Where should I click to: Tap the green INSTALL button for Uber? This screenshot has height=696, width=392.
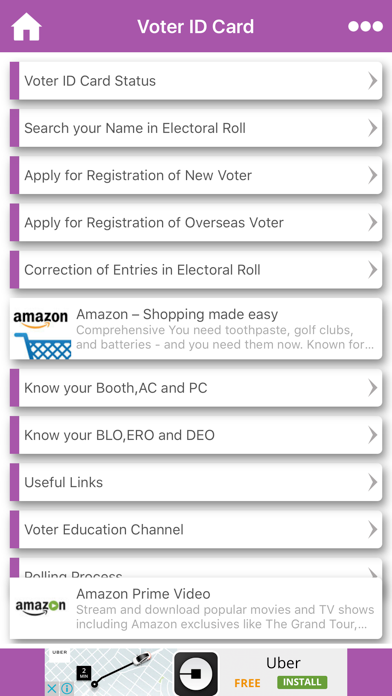302,682
